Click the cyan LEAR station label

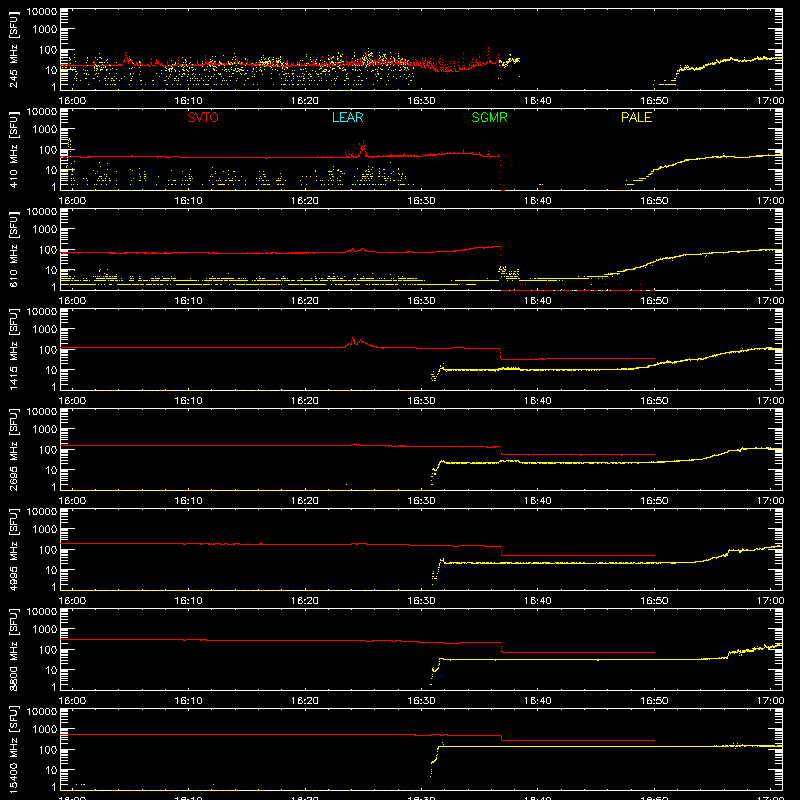point(347,117)
